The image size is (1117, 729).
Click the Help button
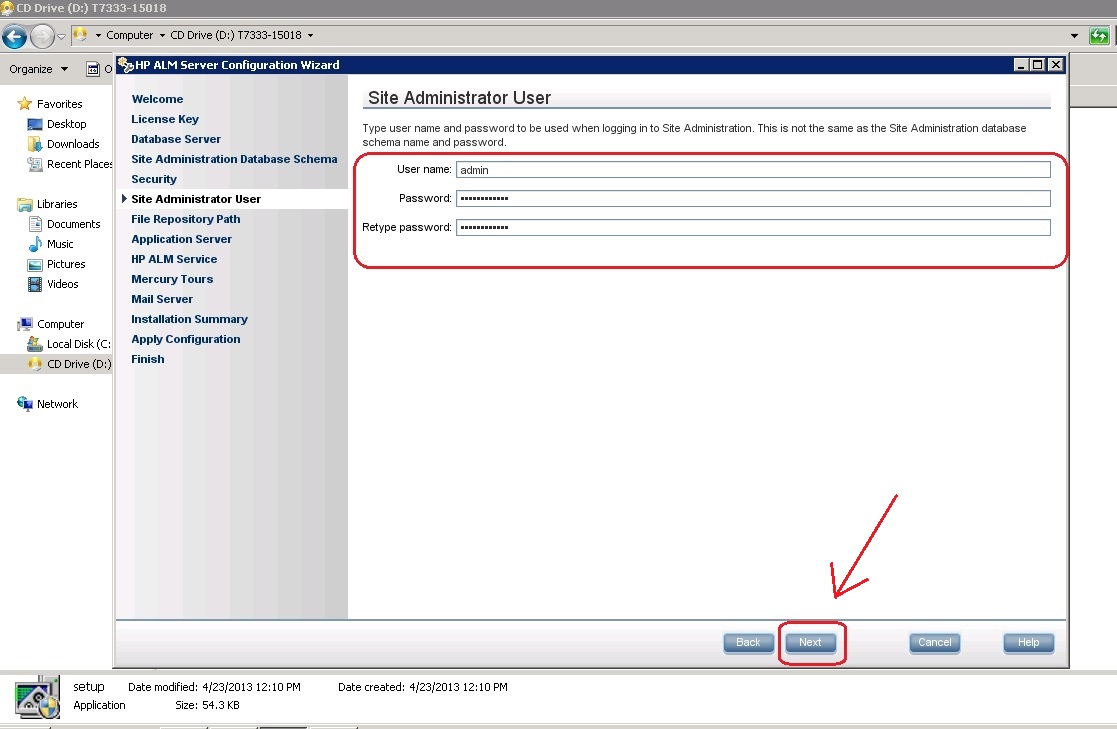pyautogui.click(x=1028, y=643)
